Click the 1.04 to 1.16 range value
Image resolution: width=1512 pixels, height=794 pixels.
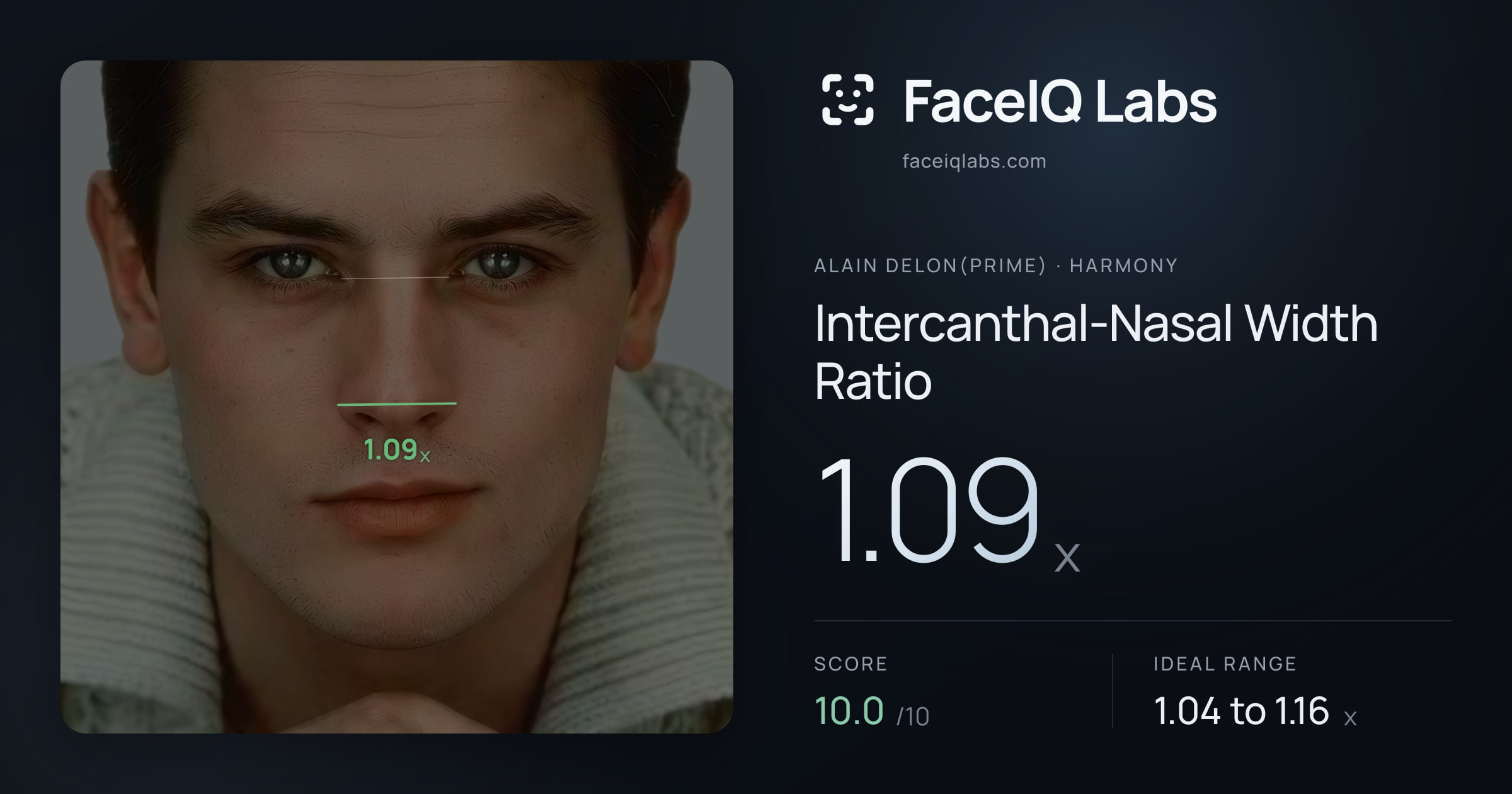(1241, 711)
